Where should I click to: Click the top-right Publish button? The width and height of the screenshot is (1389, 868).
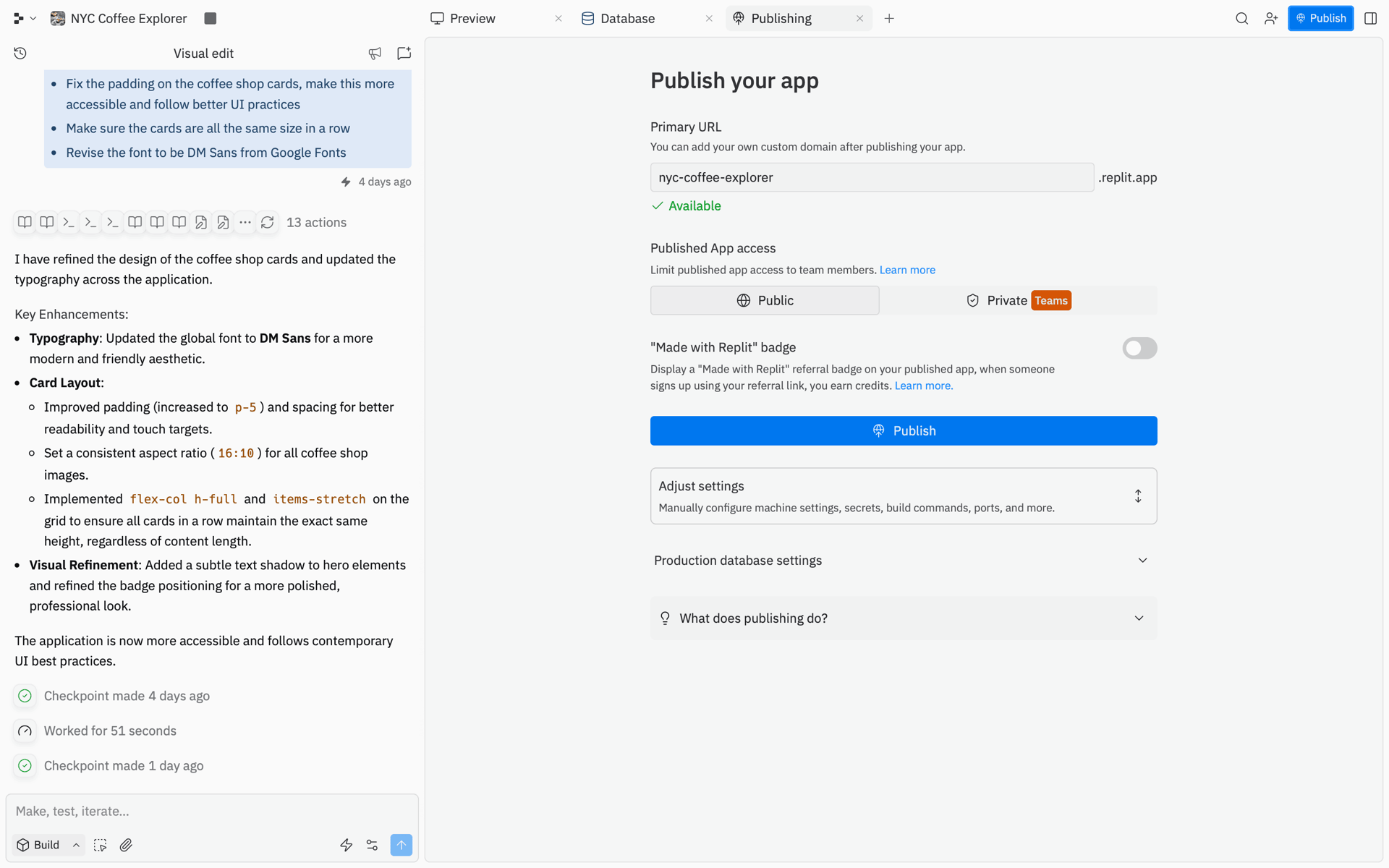pos(1320,19)
